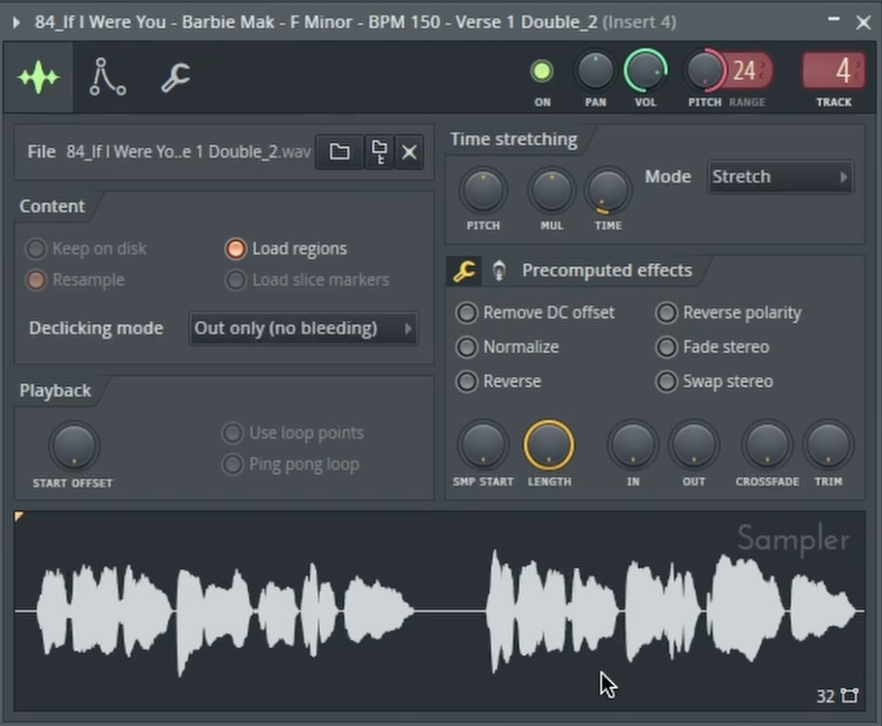Remove loaded sample with X icon

click(x=409, y=152)
